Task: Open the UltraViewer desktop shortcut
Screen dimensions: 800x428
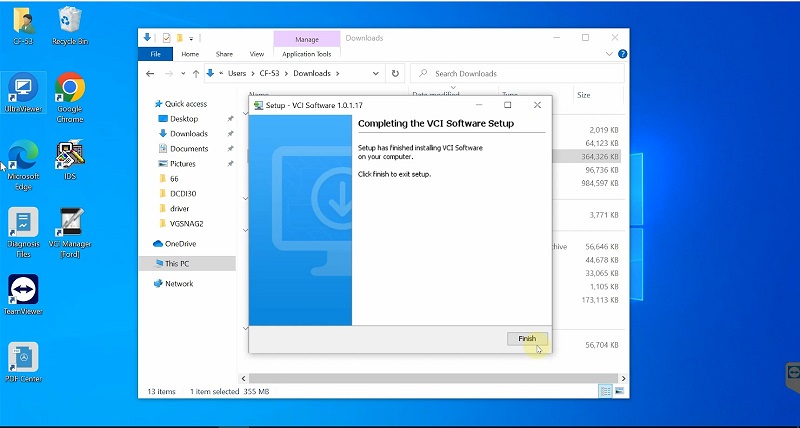Action: pos(23,88)
